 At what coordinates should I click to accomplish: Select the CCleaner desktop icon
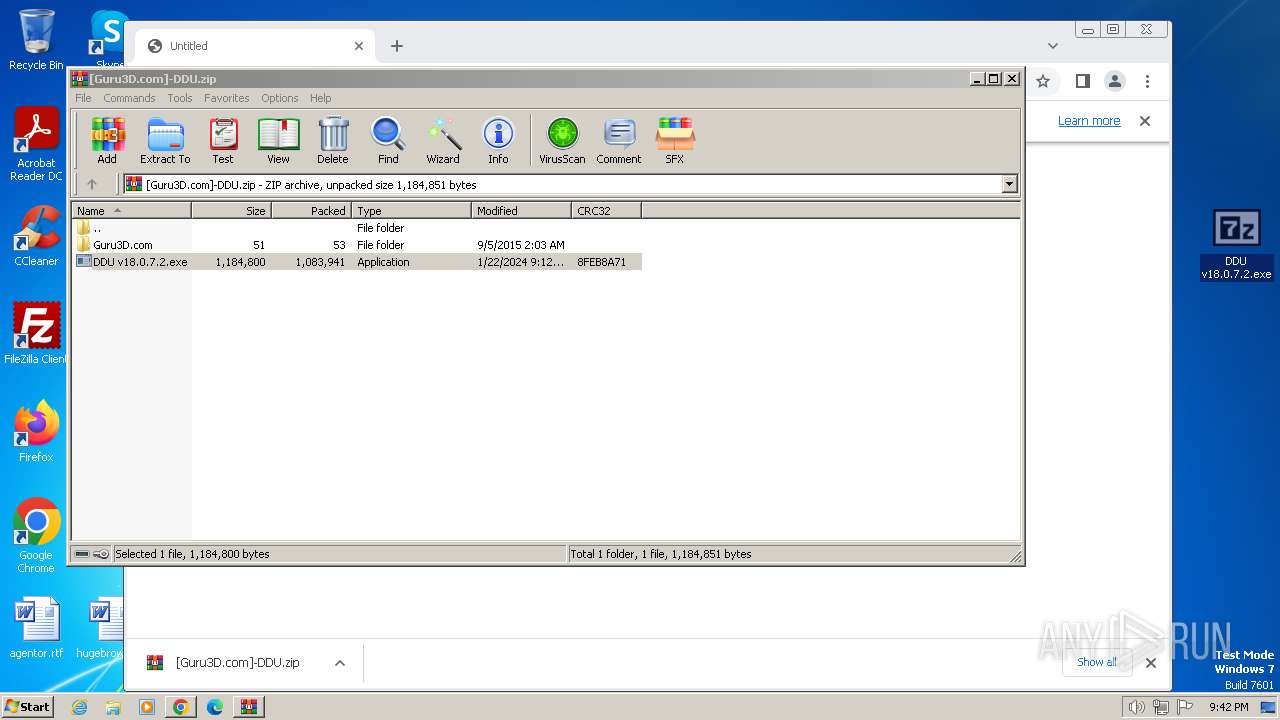36,236
